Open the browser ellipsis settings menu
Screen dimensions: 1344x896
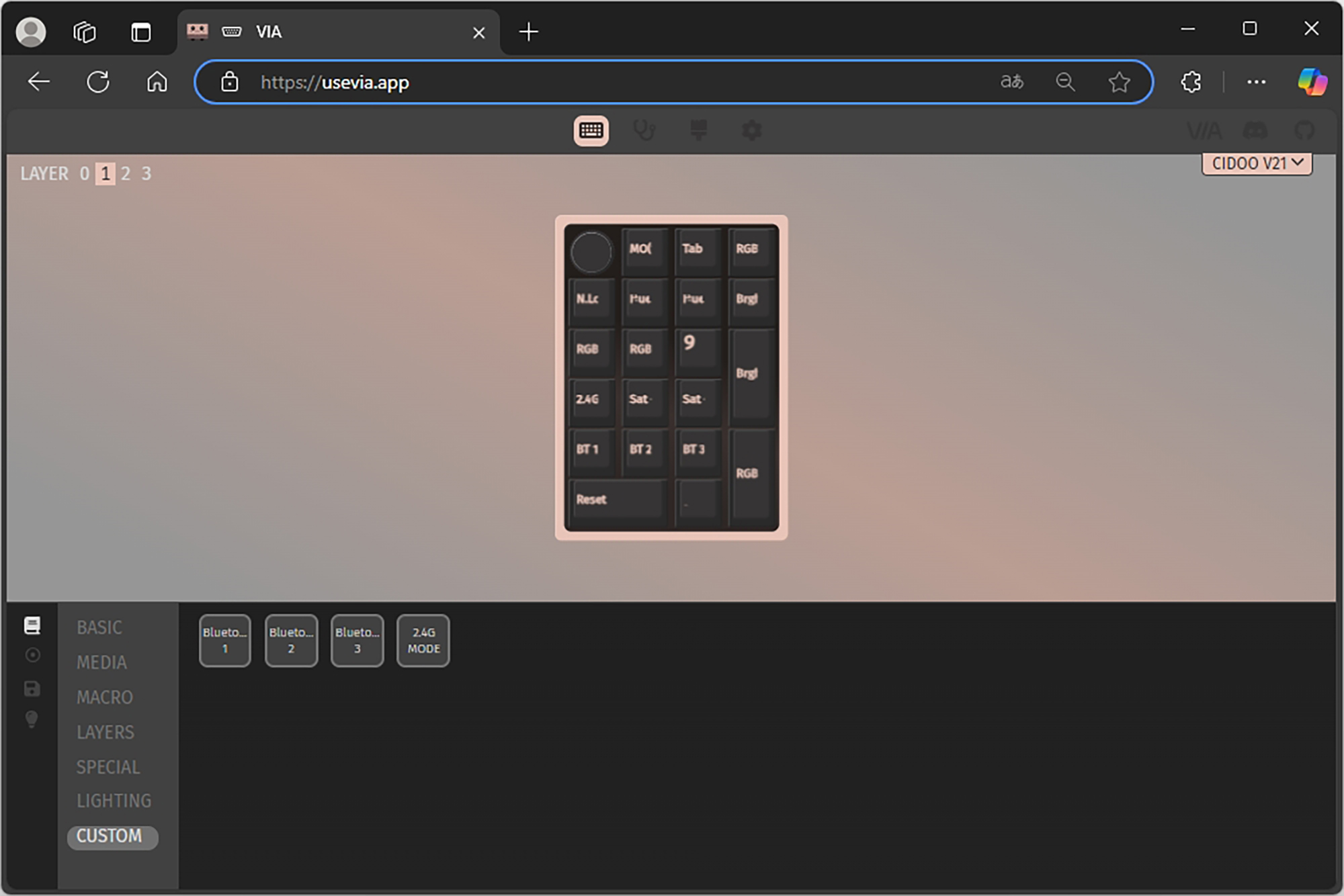1255,82
